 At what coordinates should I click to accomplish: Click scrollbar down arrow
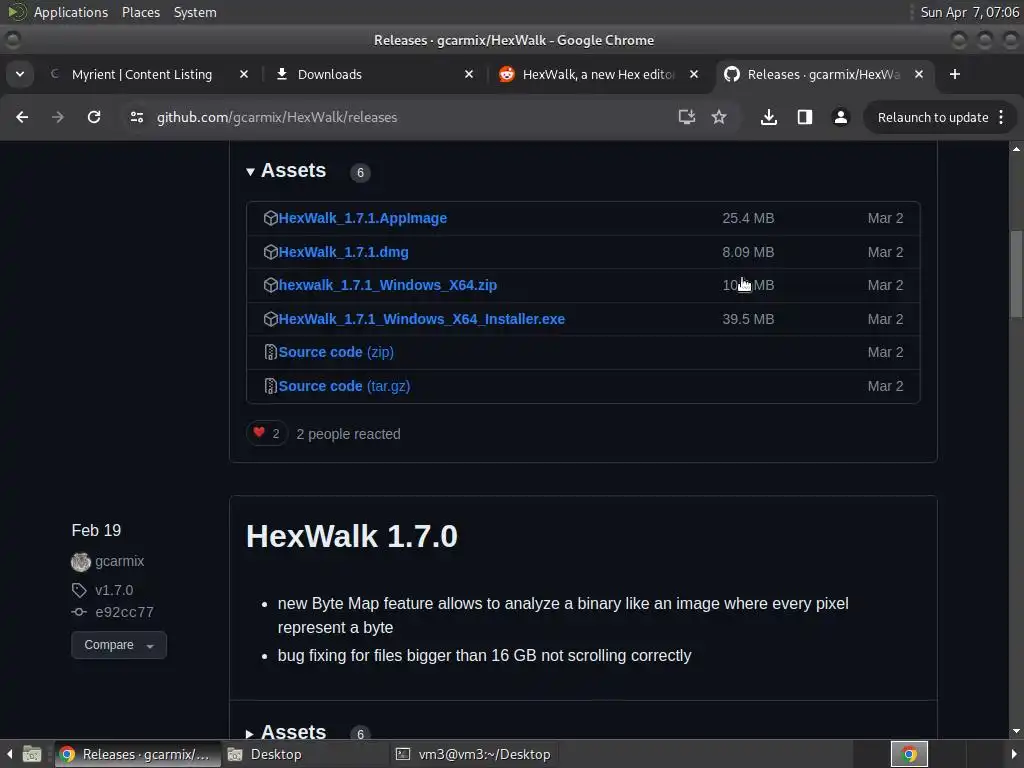click(x=1016, y=732)
